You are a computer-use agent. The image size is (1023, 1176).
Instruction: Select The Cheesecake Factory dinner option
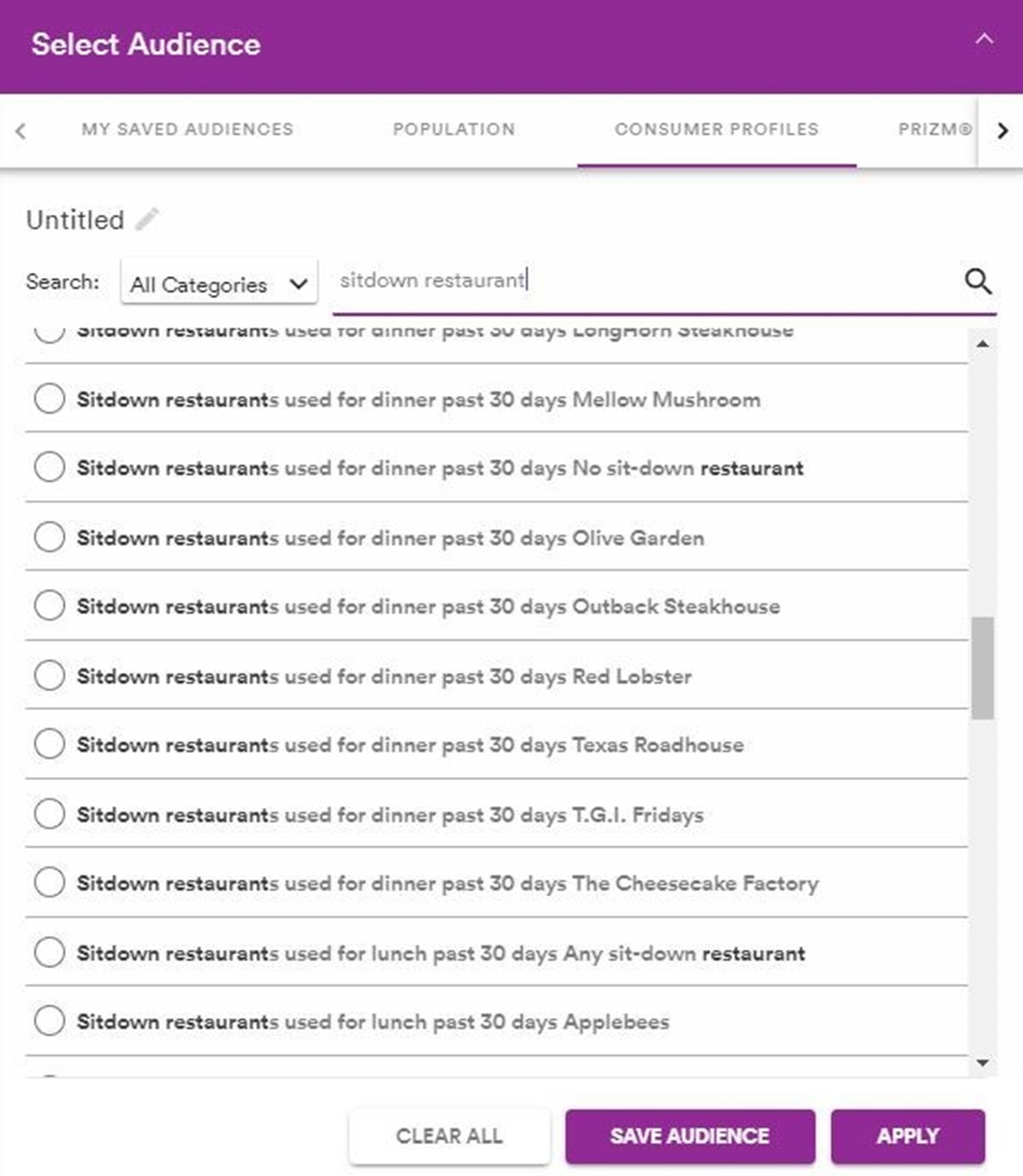click(x=50, y=883)
